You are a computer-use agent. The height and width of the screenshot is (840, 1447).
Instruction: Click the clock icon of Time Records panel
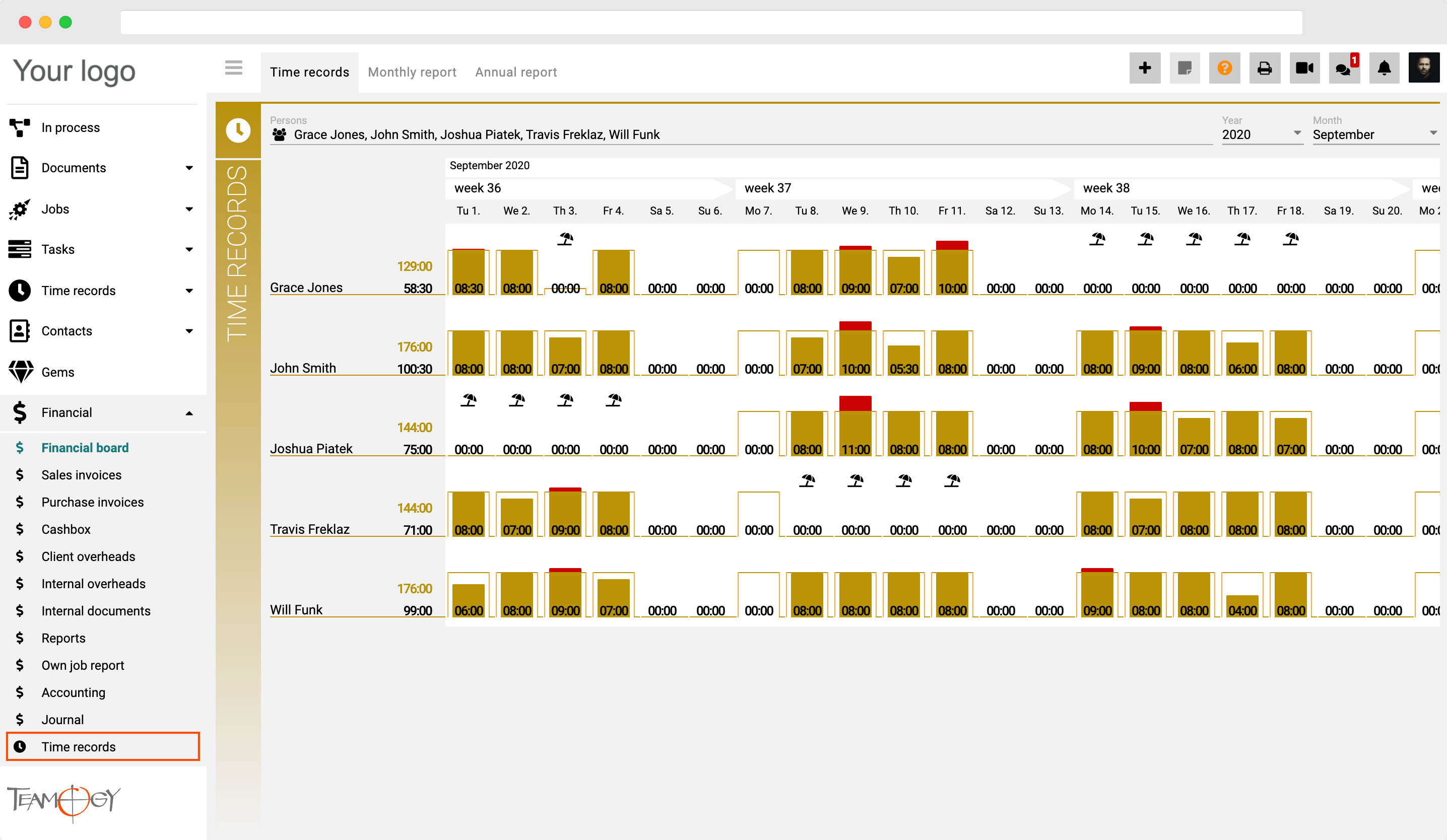pos(238,130)
